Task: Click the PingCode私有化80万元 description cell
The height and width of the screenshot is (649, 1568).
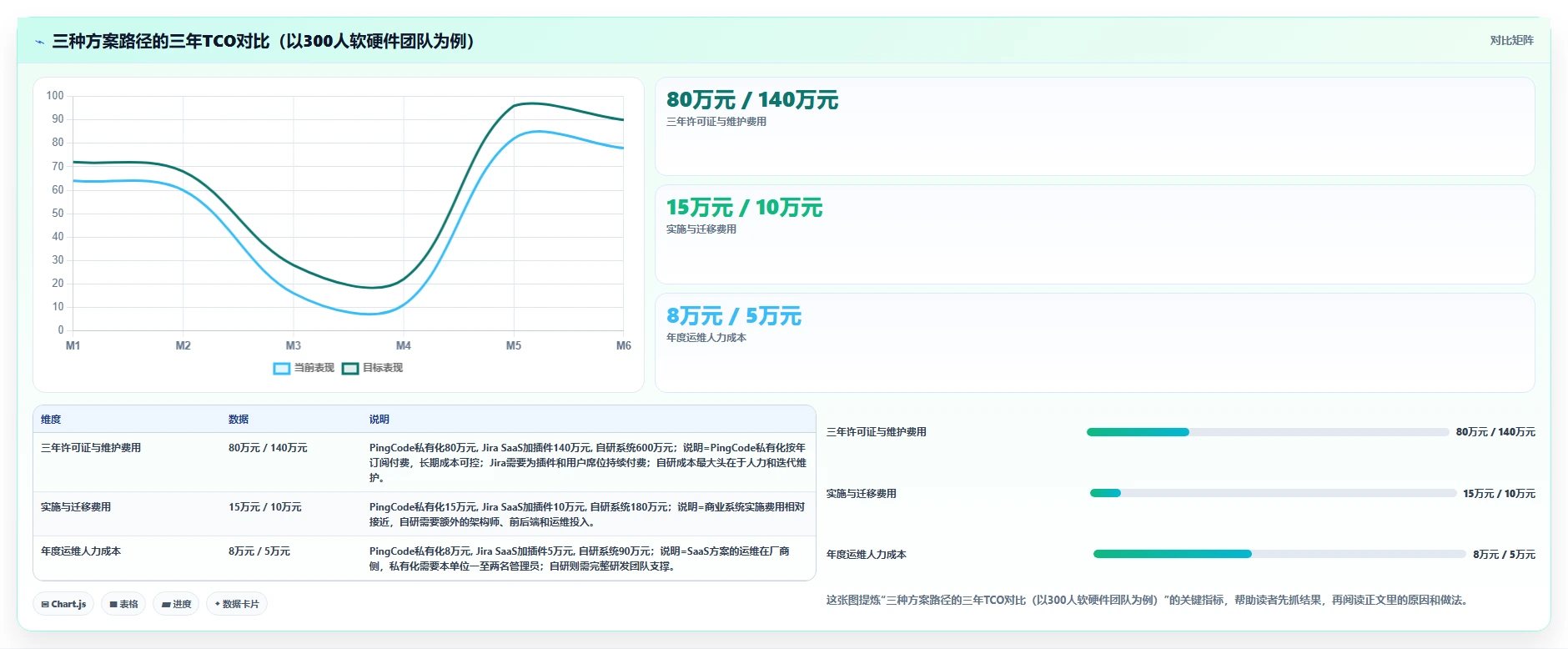Action: [588, 463]
